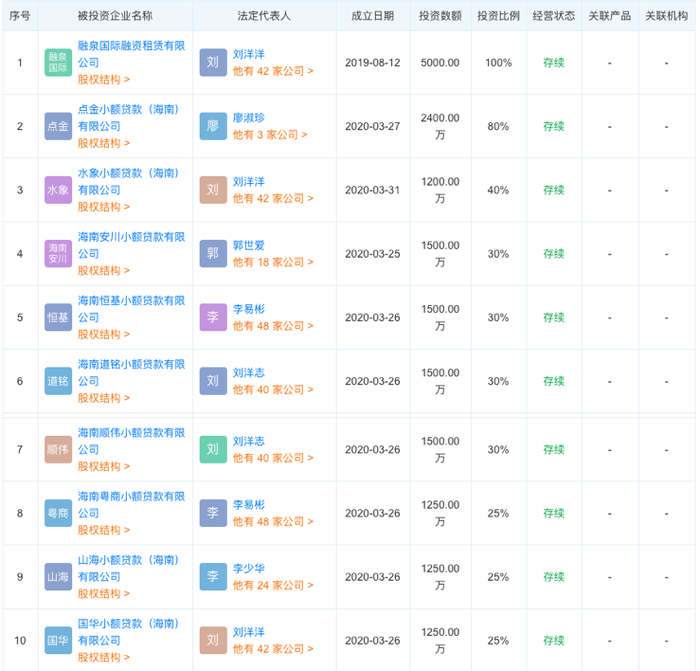Viewport: 700px width, 671px height.
Task: Expand 股权结构 for 海南道铭小额贷款
Action: pos(104,398)
